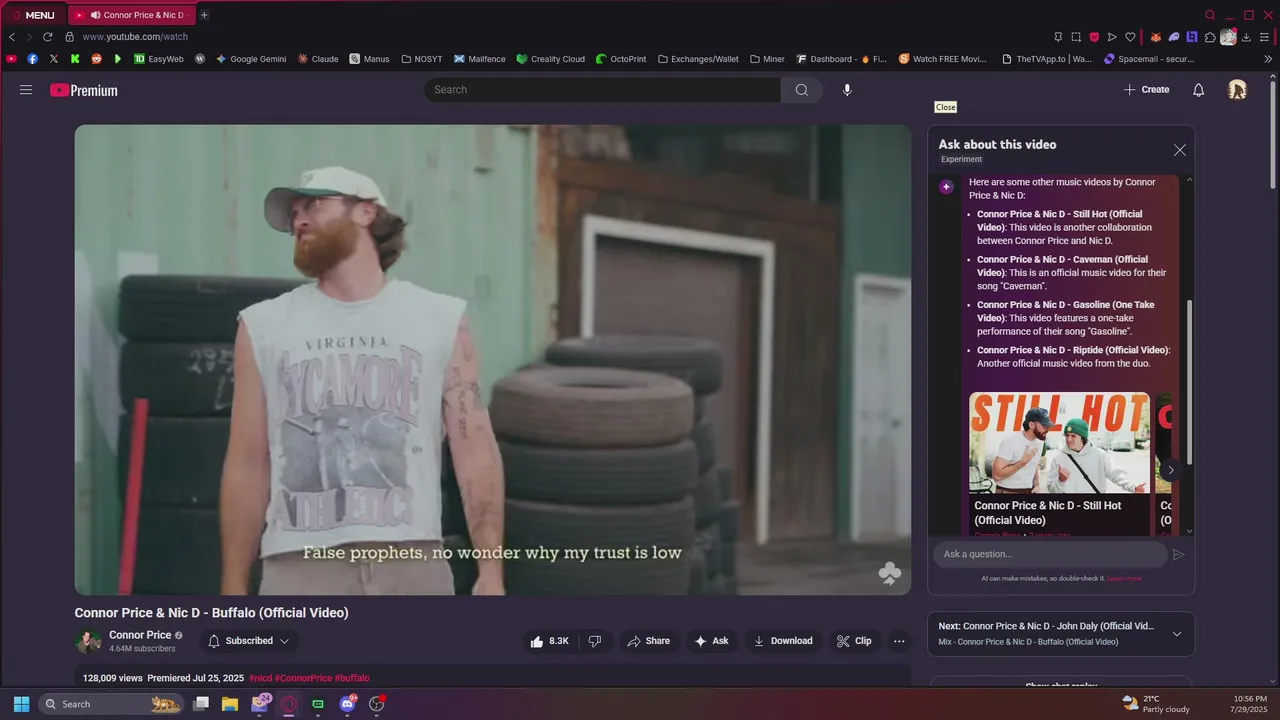Open Exchanges/Wallet bookmark folder
The width and height of the screenshot is (1280, 720).
point(698,59)
